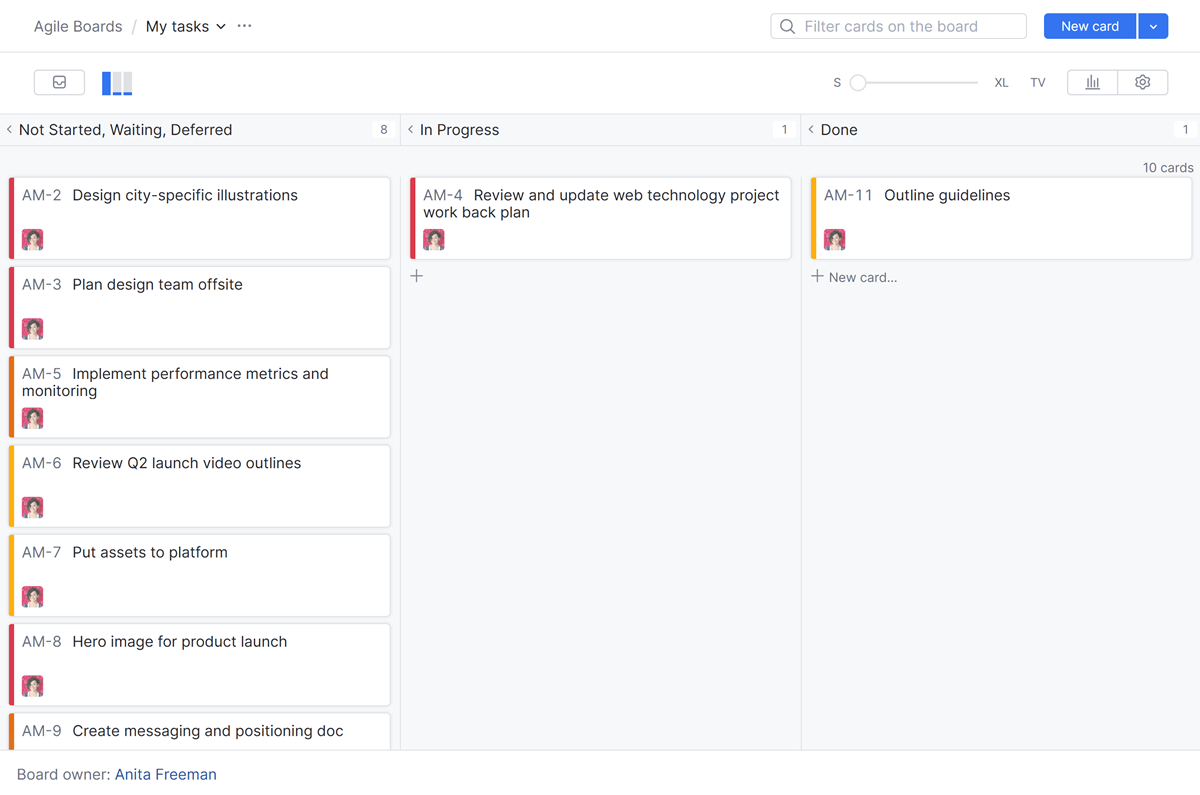Open the board chart icon
1200x795 pixels.
pyautogui.click(x=1092, y=82)
